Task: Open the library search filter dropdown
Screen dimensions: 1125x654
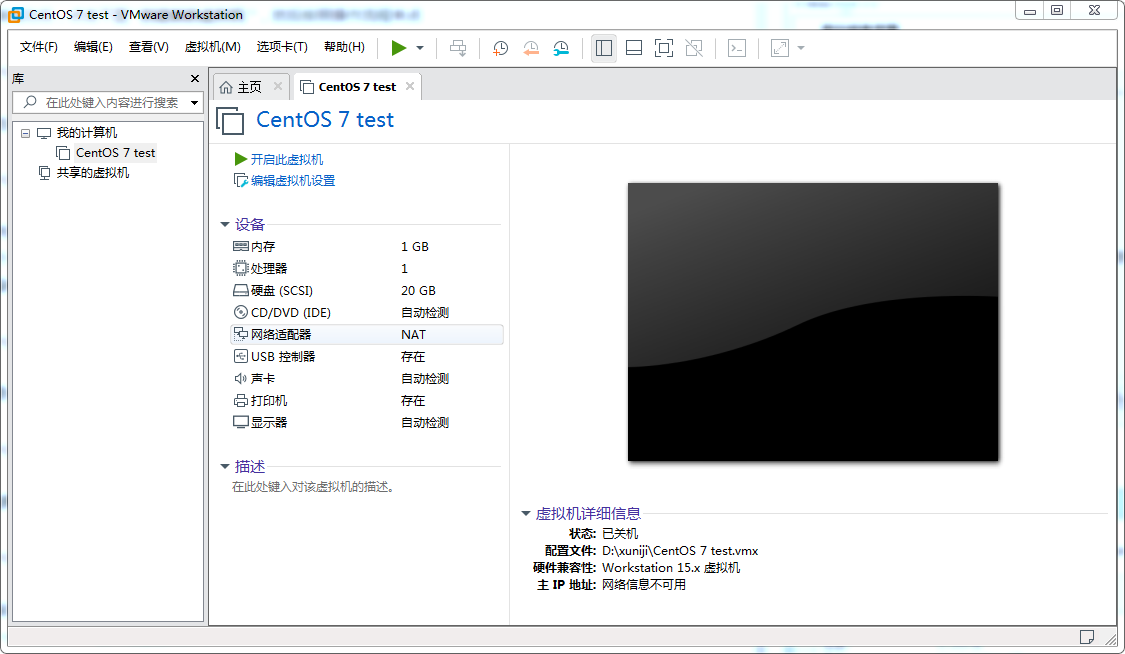Action: 194,103
